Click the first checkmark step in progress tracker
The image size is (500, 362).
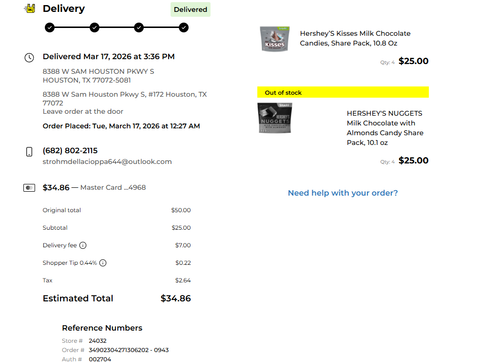click(50, 27)
